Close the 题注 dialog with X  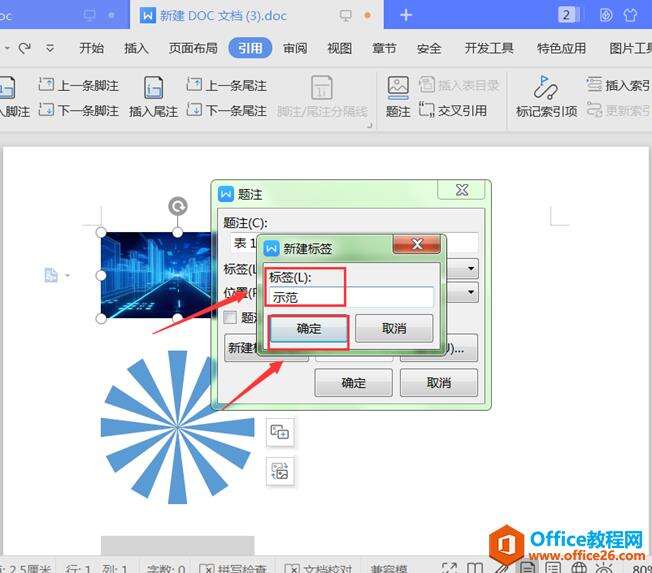(x=461, y=190)
